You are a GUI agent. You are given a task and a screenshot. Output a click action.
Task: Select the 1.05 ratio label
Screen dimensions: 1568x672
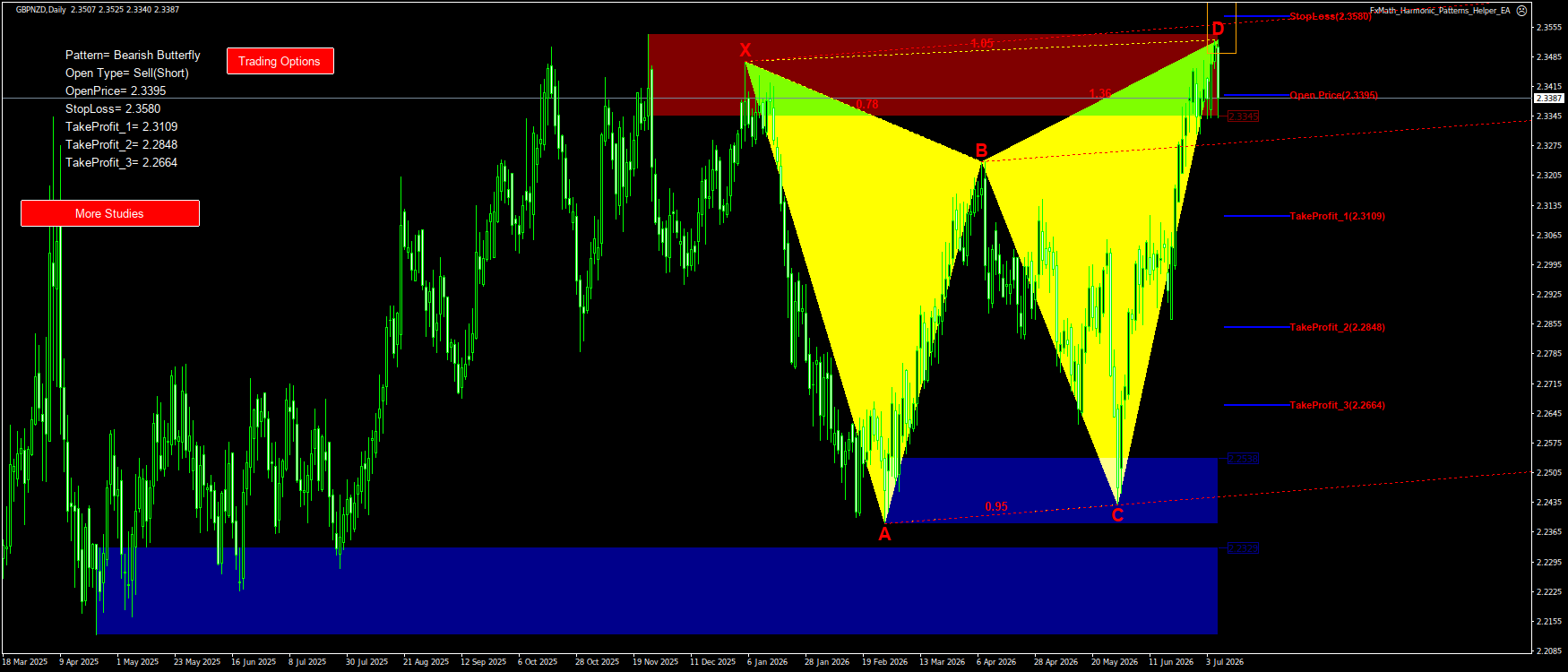click(x=982, y=43)
